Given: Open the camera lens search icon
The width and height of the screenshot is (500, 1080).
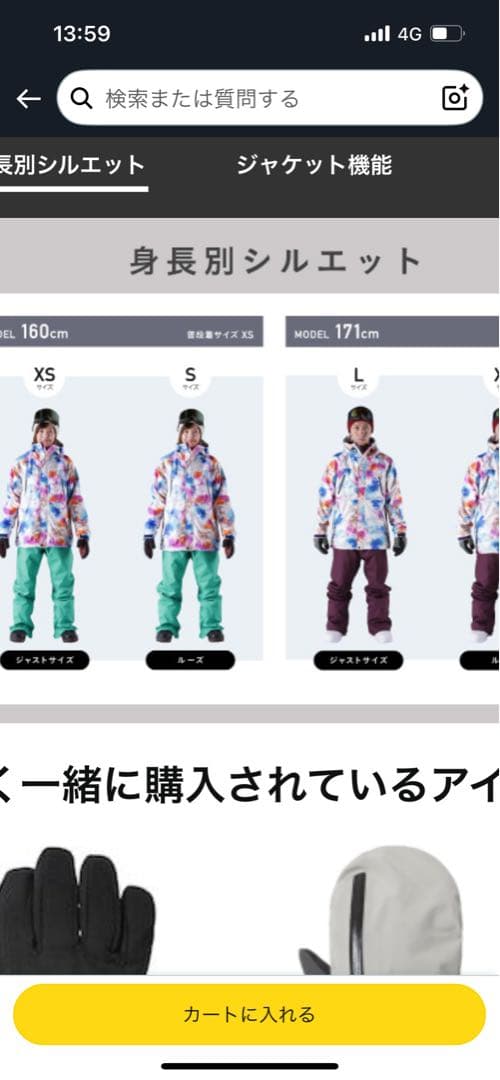Looking at the screenshot, I should [455, 98].
